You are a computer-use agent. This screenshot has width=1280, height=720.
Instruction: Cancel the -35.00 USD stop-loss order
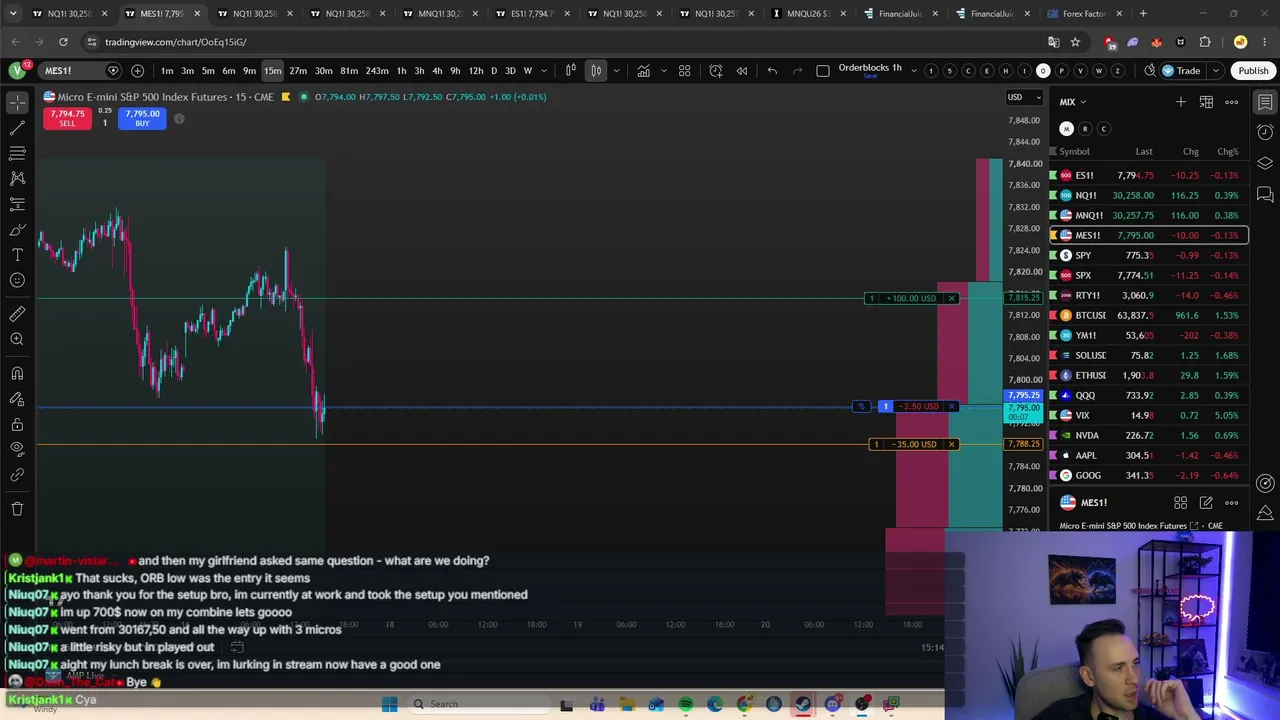[951, 444]
